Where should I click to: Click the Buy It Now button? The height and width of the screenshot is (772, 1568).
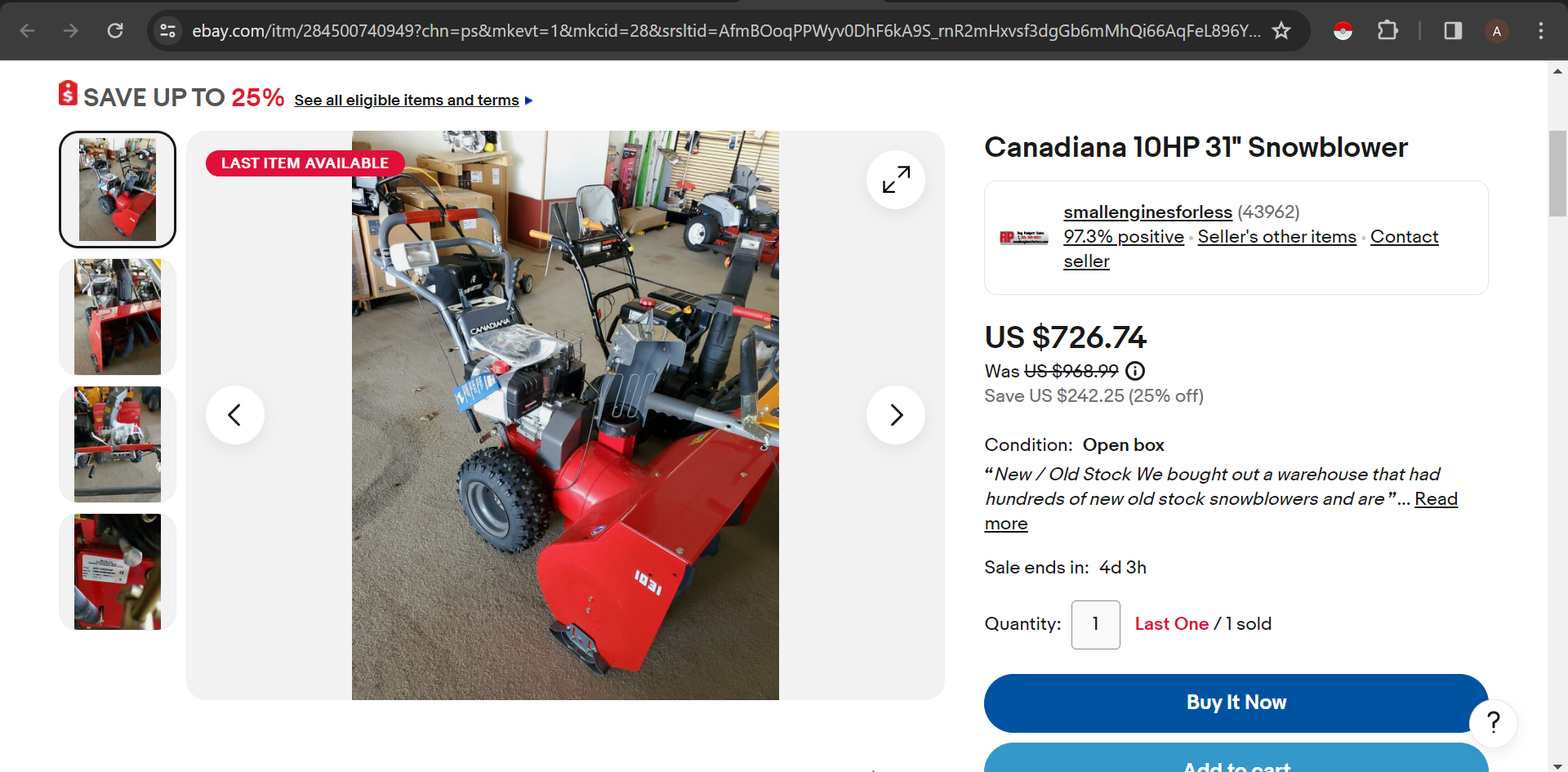click(1236, 703)
